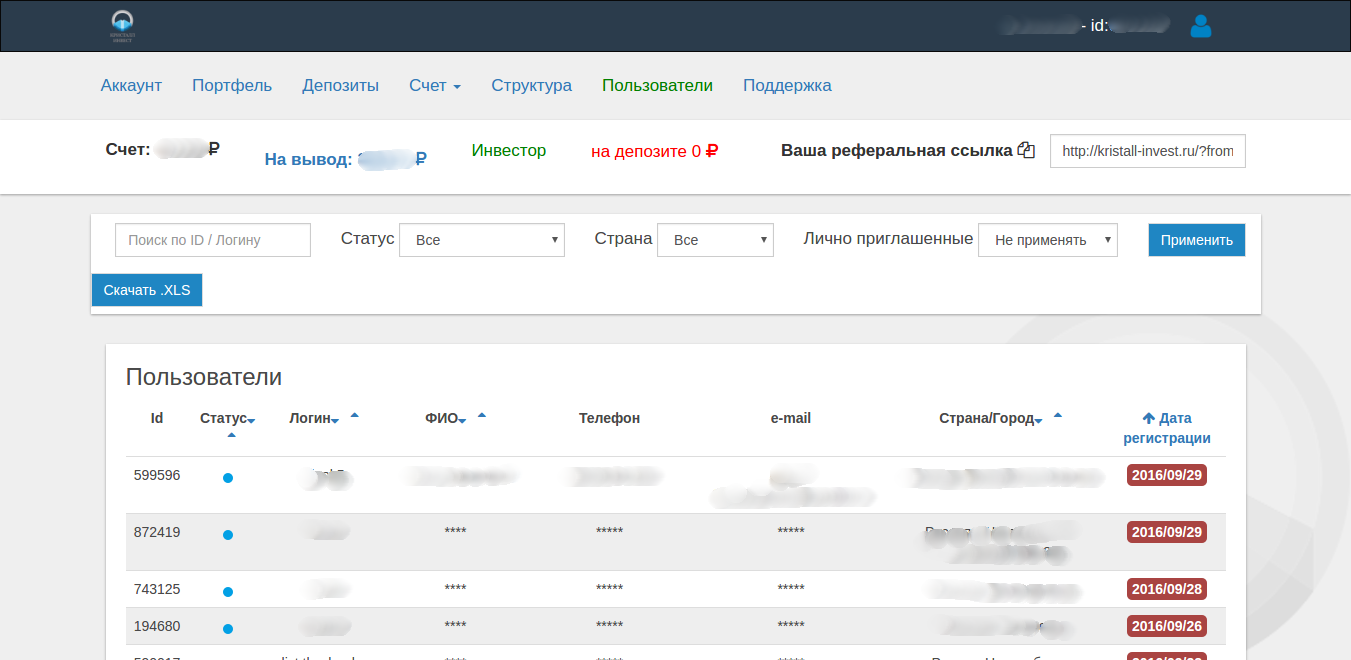This screenshot has height=660, width=1351.
Task: Click the Счет balance label
Action: [x=162, y=149]
